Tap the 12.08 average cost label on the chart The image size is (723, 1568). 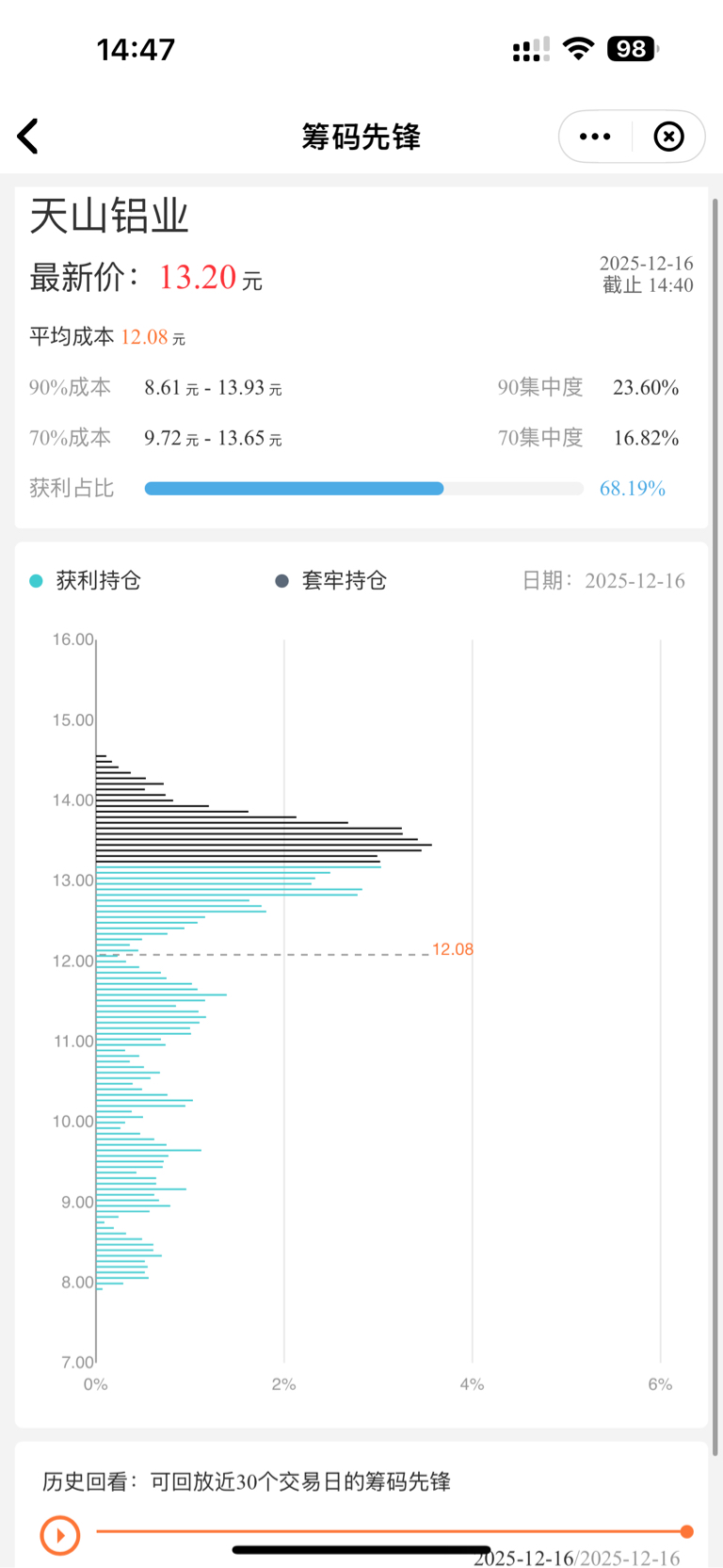pyautogui.click(x=452, y=949)
